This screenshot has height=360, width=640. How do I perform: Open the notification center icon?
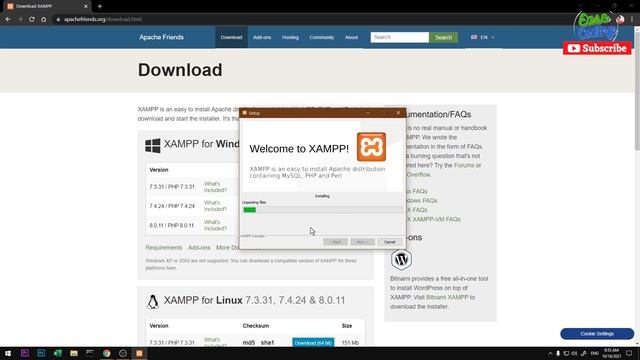click(629, 353)
